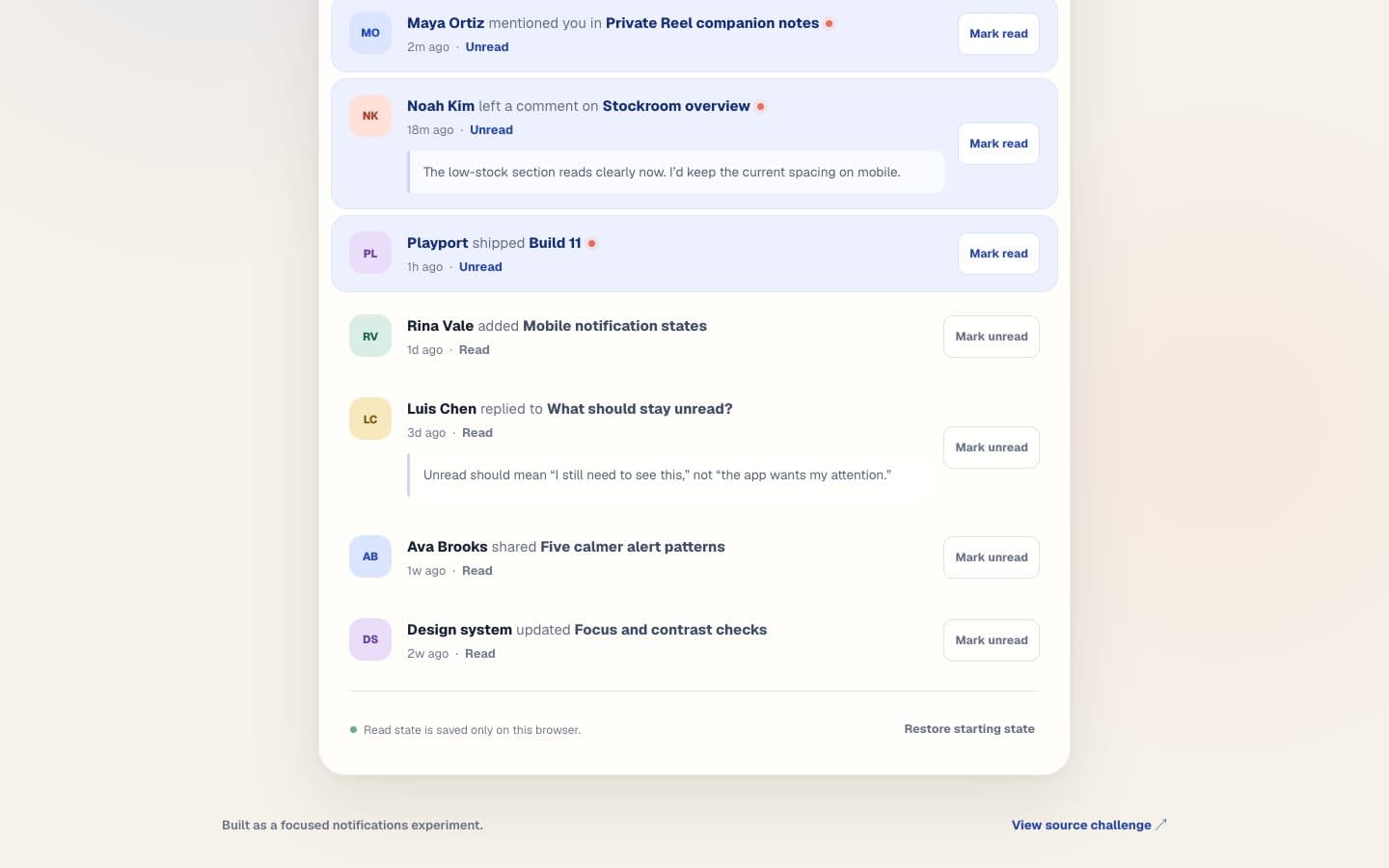Click the Restore starting state button
The height and width of the screenshot is (868, 1389).
pos(969,729)
